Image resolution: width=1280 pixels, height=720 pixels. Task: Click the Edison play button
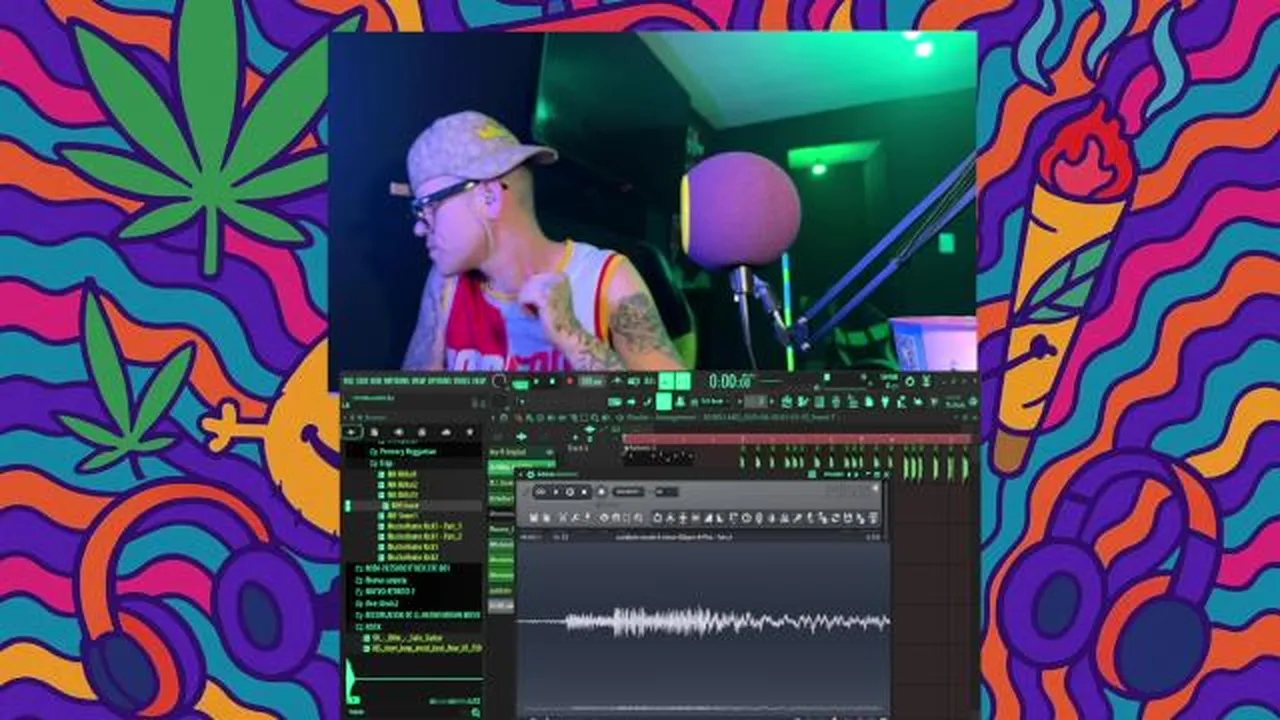point(556,491)
